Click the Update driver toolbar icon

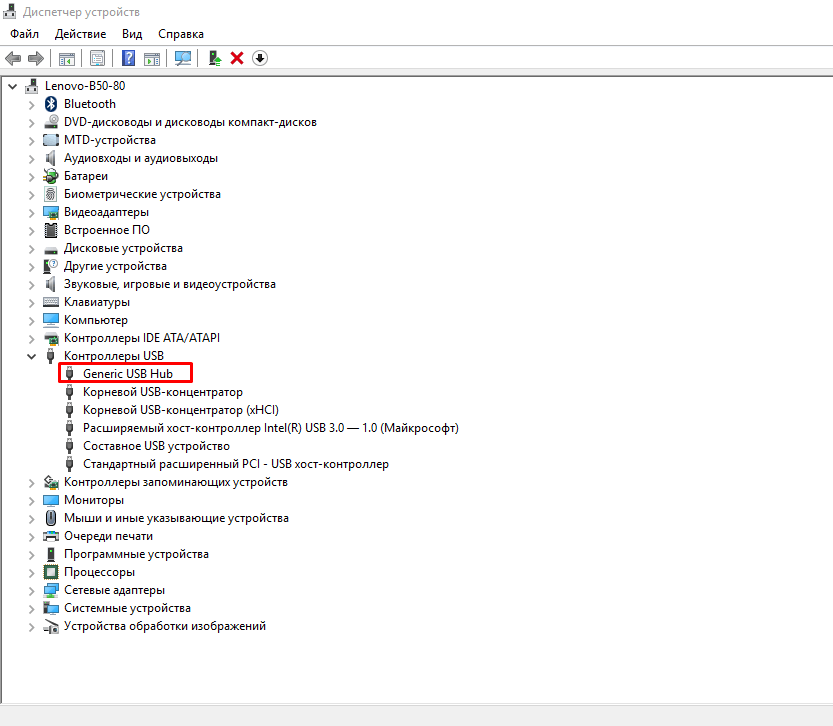click(215, 58)
